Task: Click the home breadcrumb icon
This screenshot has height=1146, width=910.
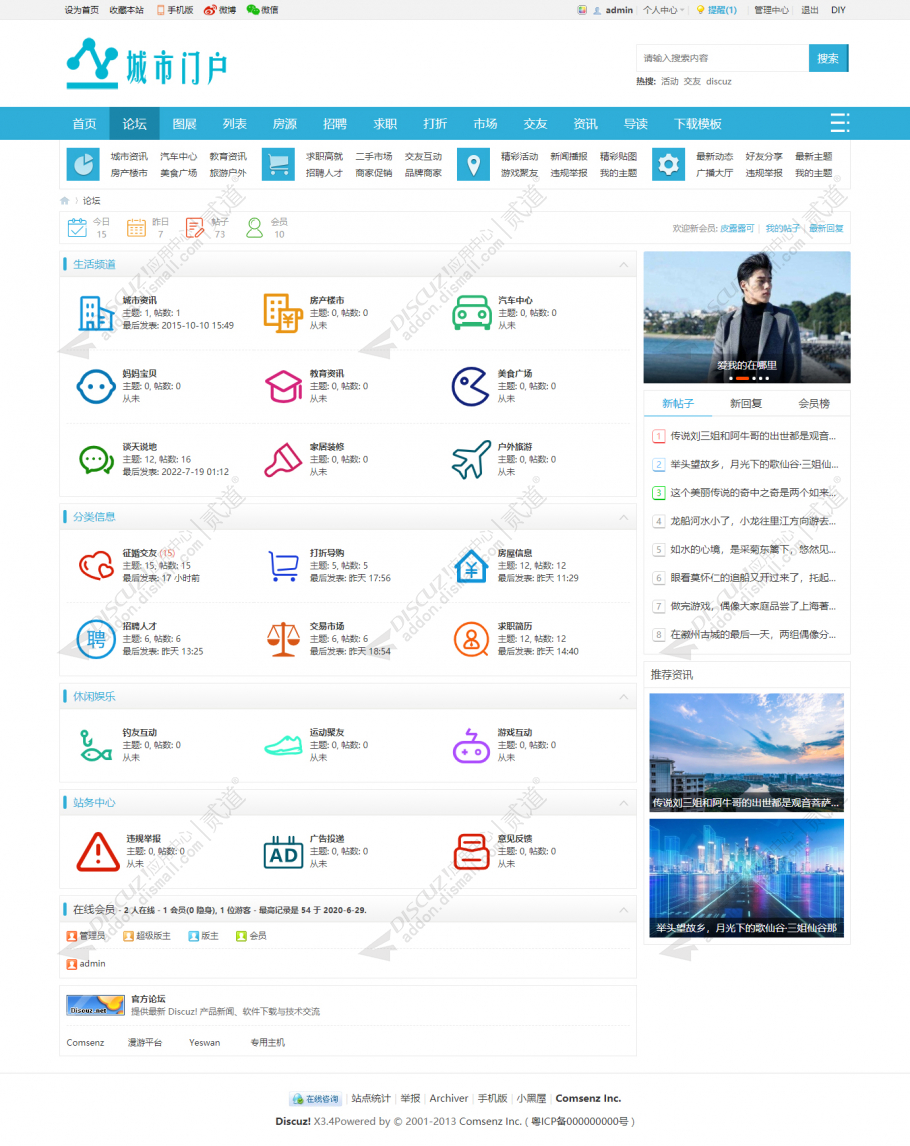Action: point(64,200)
